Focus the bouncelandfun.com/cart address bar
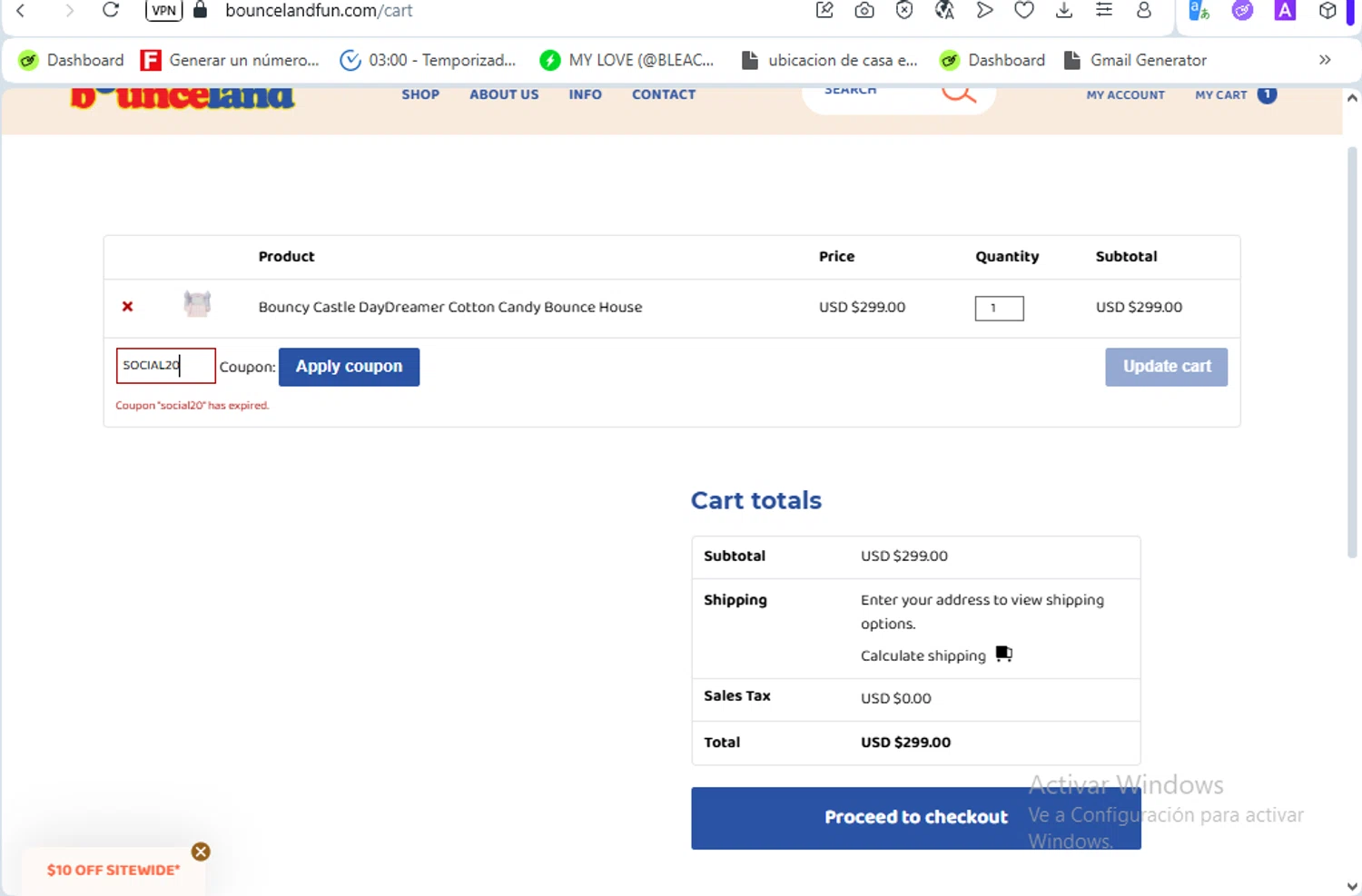 pyautogui.click(x=319, y=11)
